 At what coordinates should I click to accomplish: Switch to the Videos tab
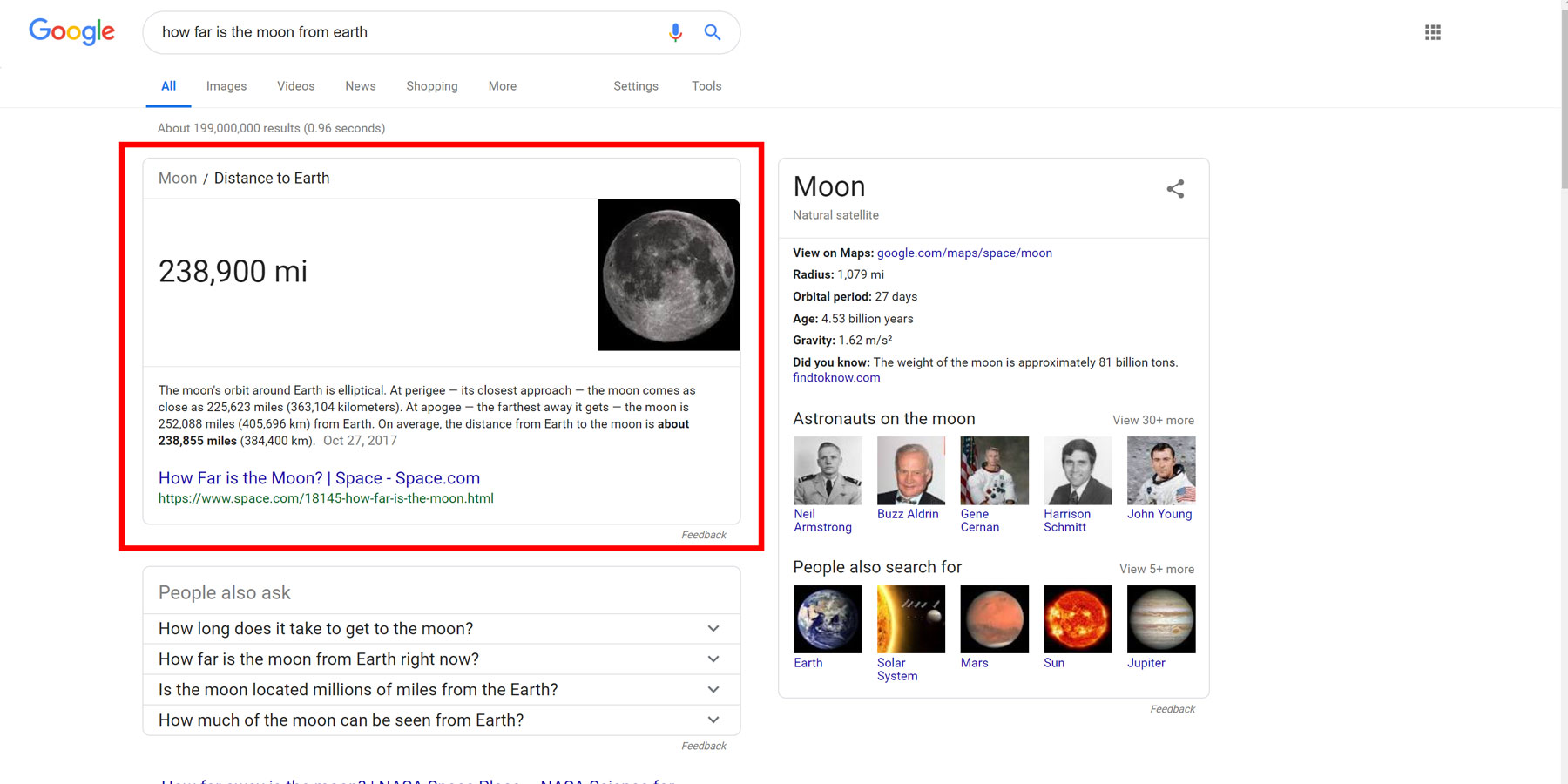point(296,86)
